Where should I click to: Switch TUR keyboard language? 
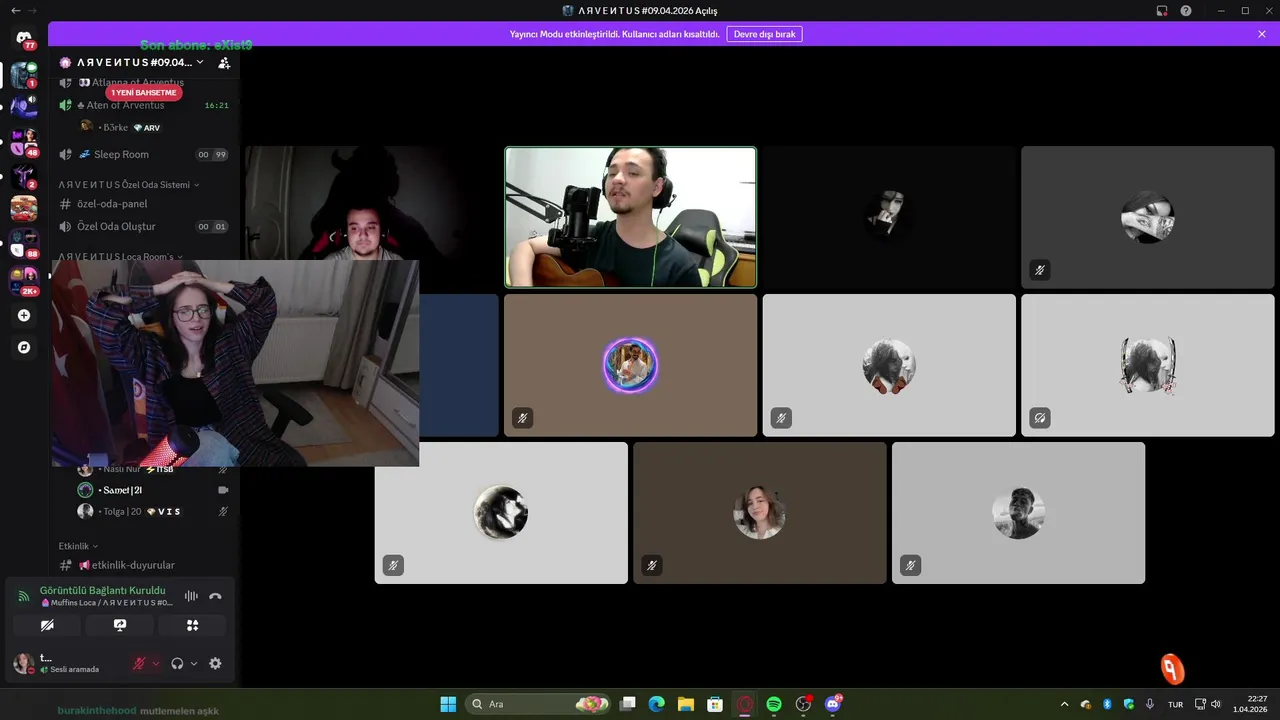point(1176,704)
